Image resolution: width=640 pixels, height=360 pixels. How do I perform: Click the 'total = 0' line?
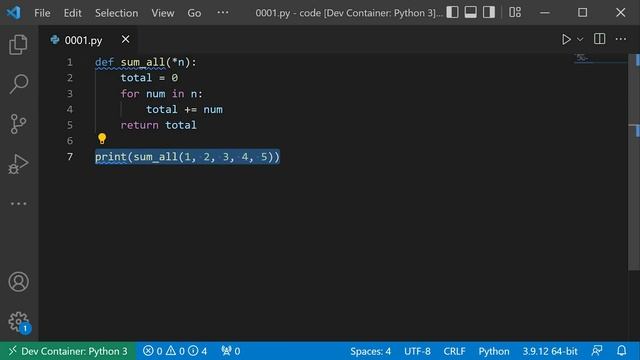[149, 78]
